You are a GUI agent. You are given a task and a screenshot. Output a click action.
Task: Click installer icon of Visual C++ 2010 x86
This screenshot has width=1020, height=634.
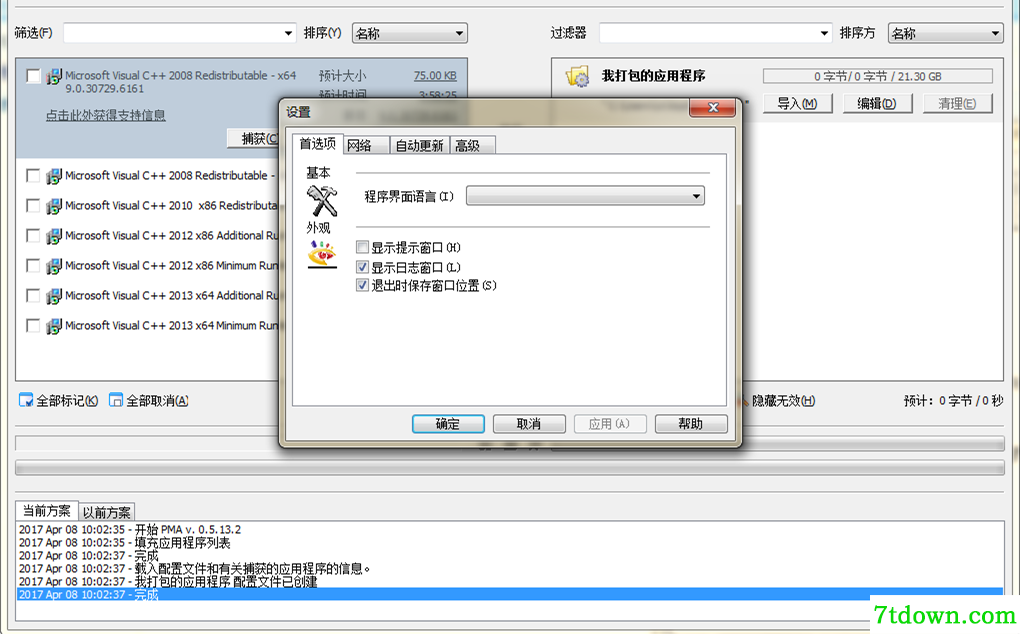tap(54, 206)
